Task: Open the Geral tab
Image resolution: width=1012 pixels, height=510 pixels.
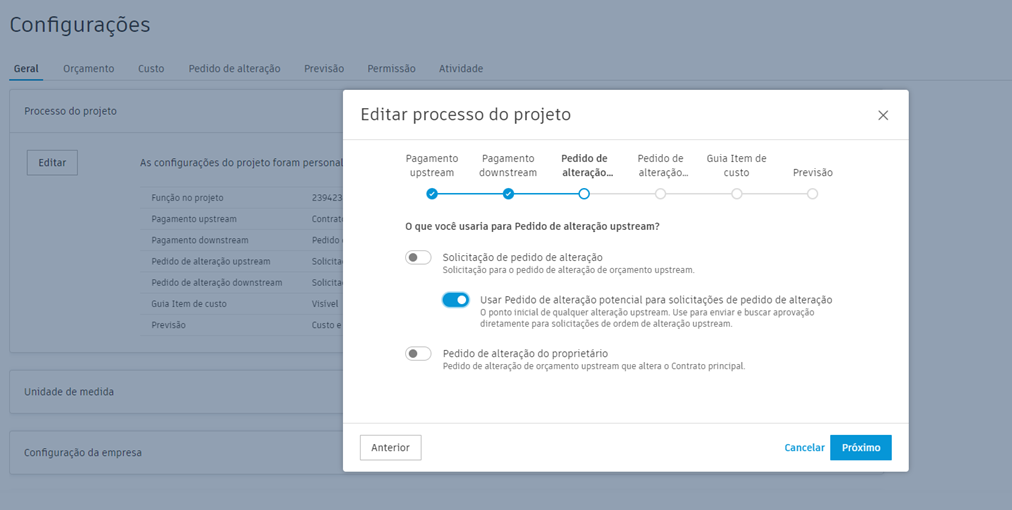Action: coord(26,68)
